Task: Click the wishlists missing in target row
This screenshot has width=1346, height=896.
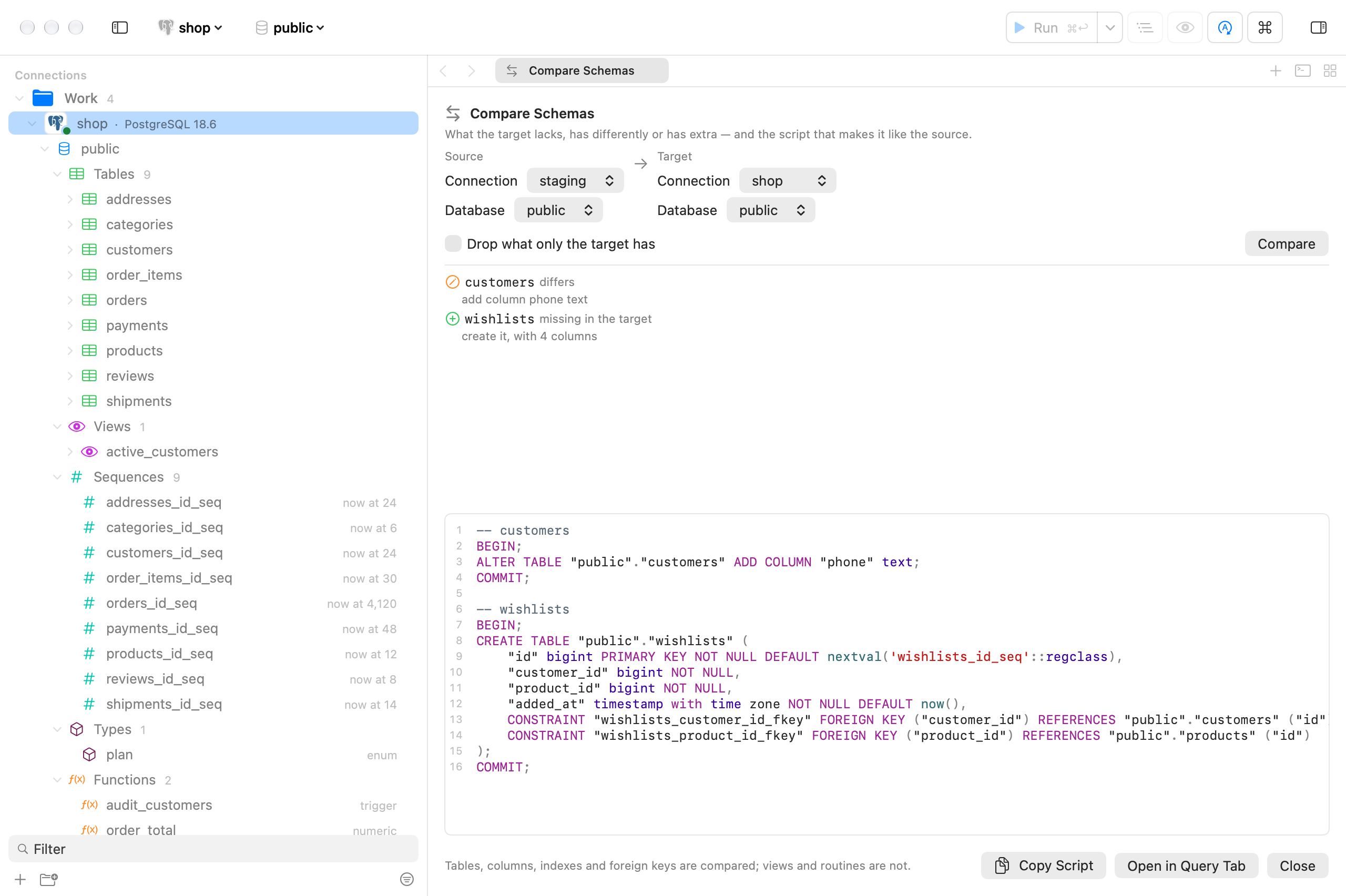Action: [x=886, y=327]
